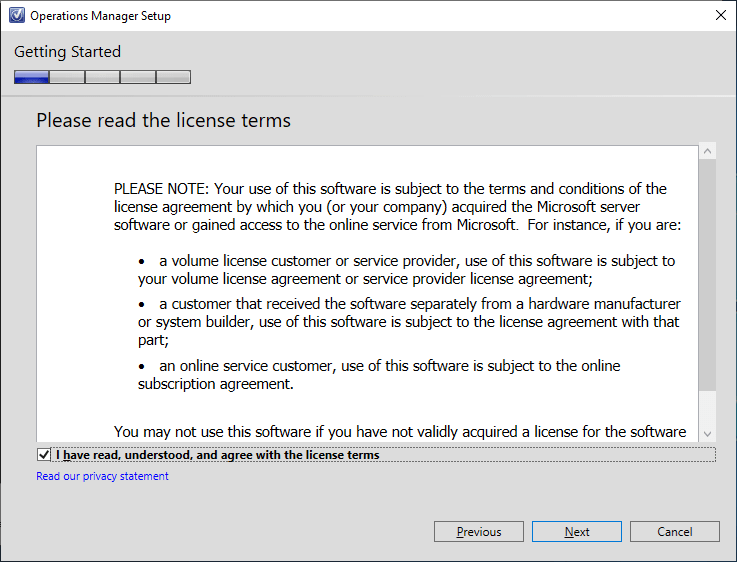Viewport: 737px width, 562px height.
Task: Click the 'Please read the license terms' heading
Action: tap(163, 121)
